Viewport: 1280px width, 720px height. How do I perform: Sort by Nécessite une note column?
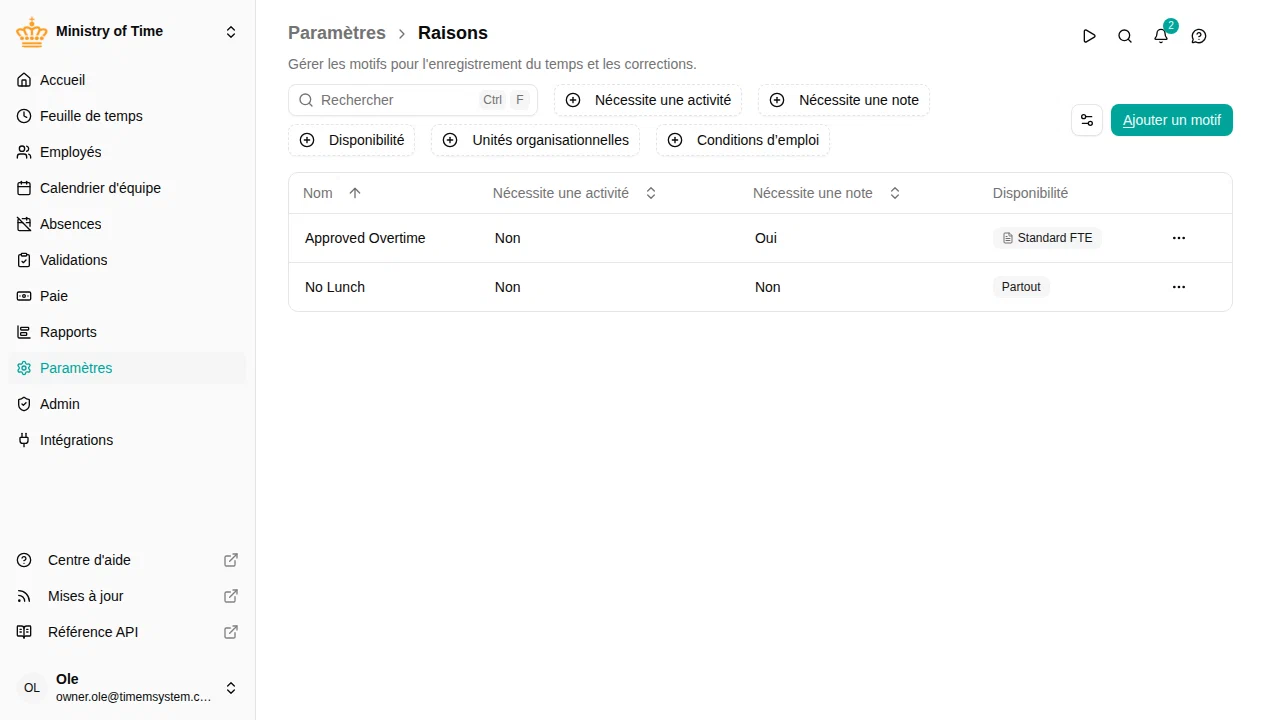point(827,193)
